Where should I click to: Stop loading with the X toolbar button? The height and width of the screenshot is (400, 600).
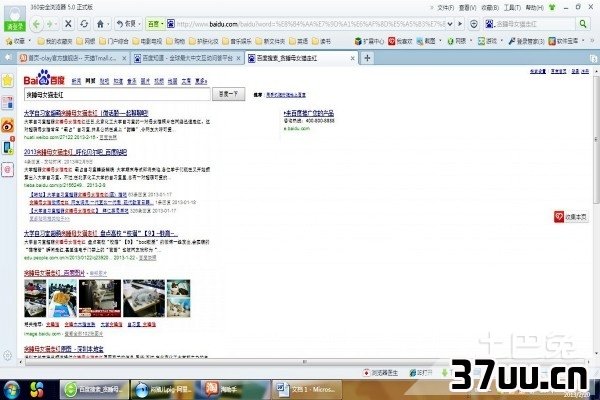tap(68, 24)
